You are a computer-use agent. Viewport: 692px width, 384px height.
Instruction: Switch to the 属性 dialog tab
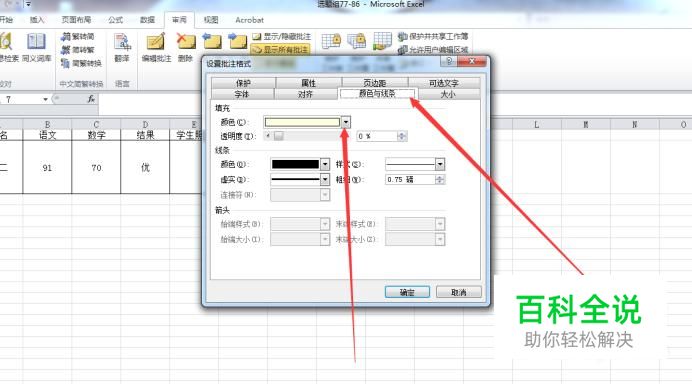[x=308, y=83]
